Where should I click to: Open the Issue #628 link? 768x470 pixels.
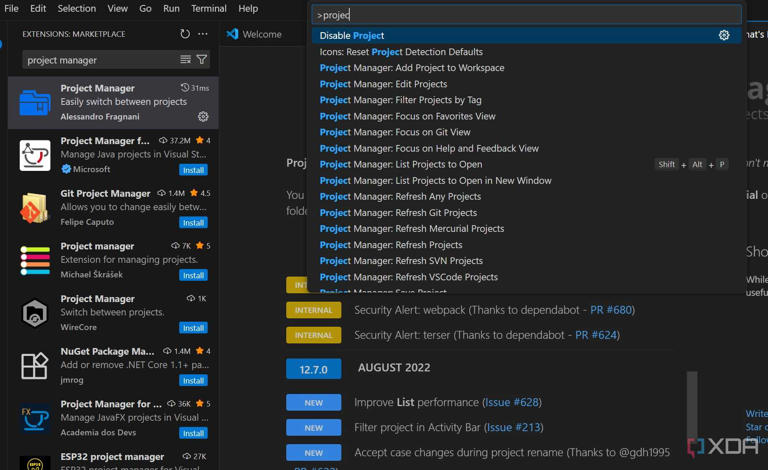(x=512, y=402)
